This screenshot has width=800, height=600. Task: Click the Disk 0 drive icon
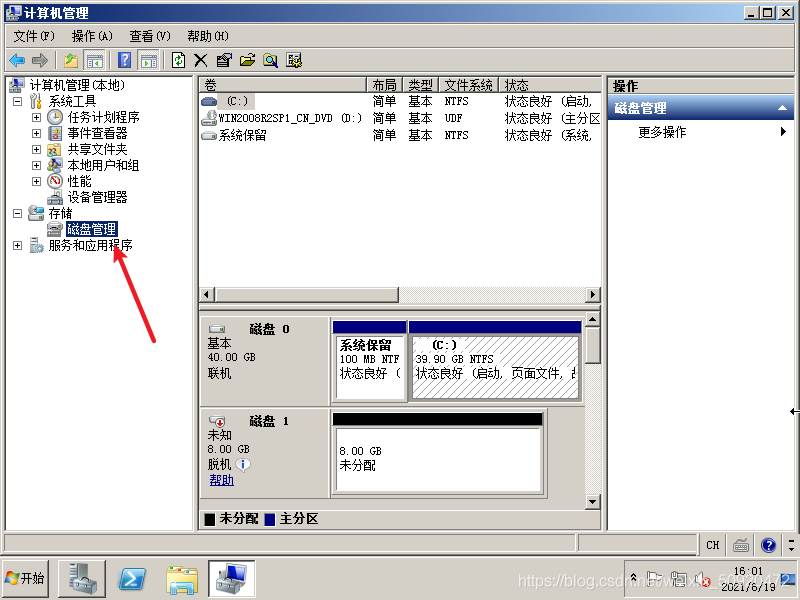(x=217, y=329)
